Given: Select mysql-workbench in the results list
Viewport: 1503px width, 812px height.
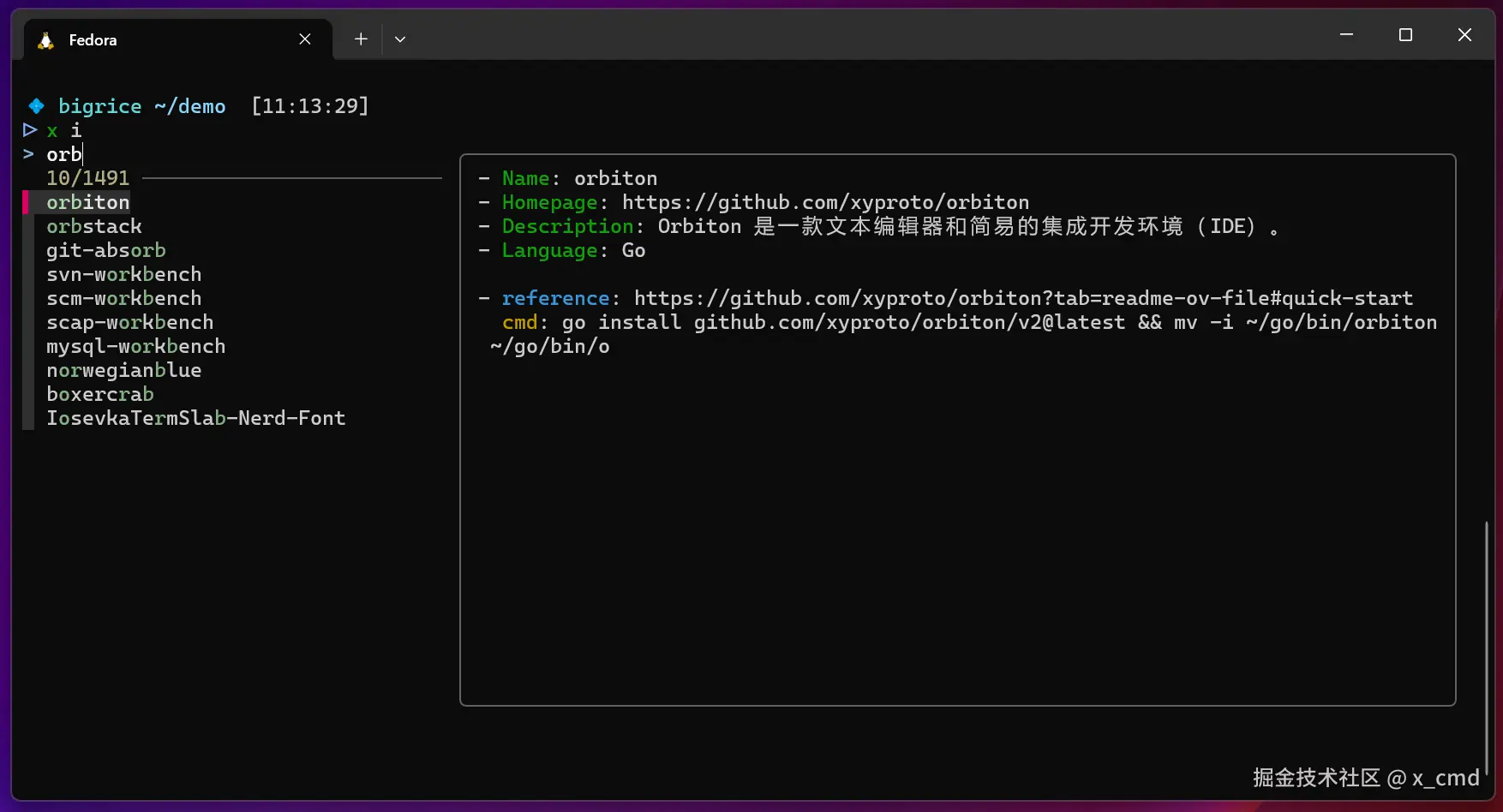Looking at the screenshot, I should coord(136,346).
